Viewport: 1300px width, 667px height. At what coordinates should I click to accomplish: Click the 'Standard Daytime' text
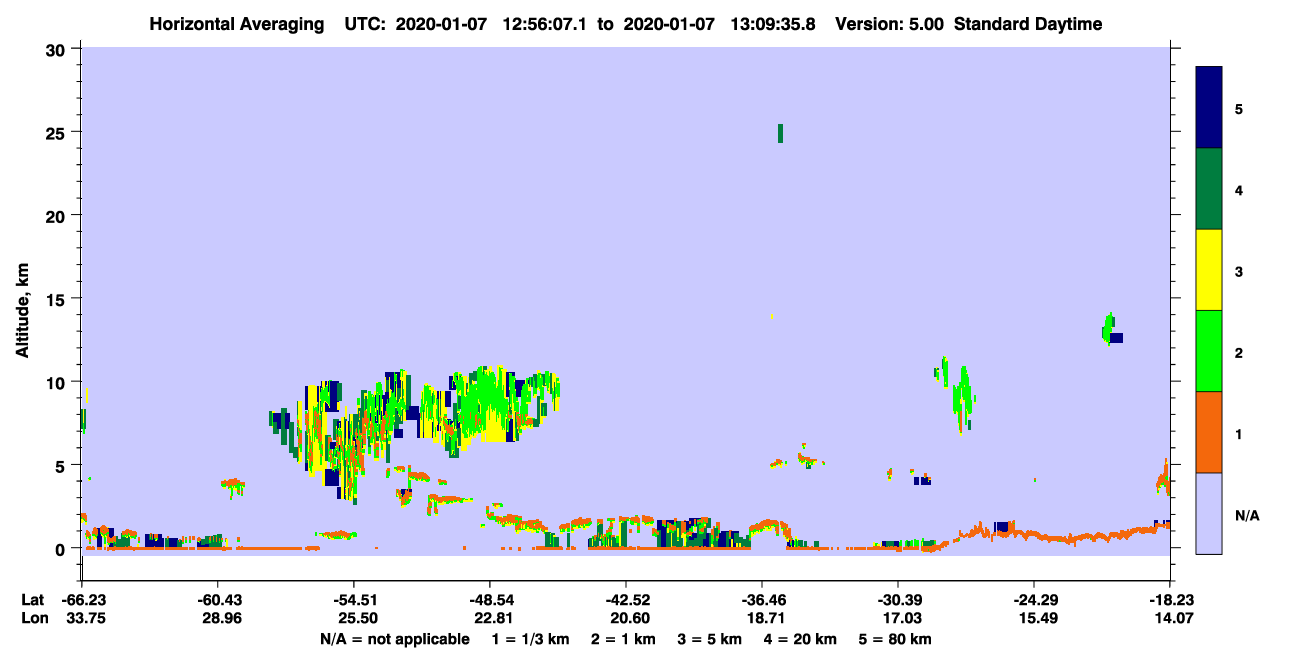[1028, 24]
